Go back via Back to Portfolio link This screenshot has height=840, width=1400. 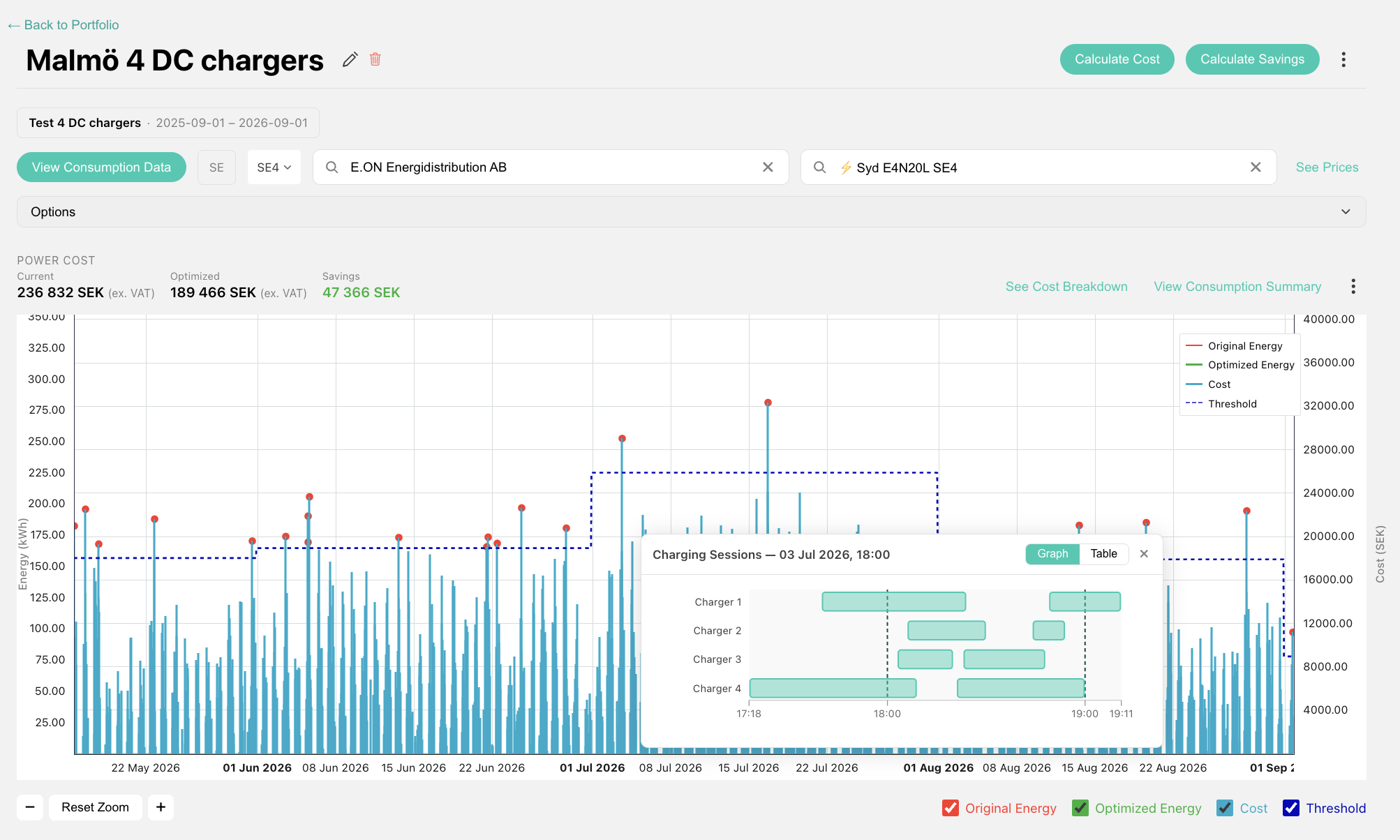63,25
